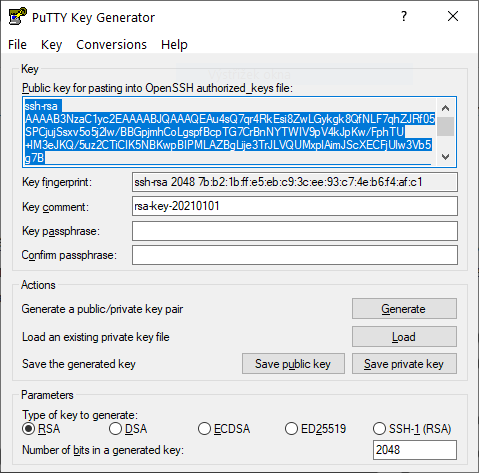
Task: Click Save public key button
Action: [293, 364]
